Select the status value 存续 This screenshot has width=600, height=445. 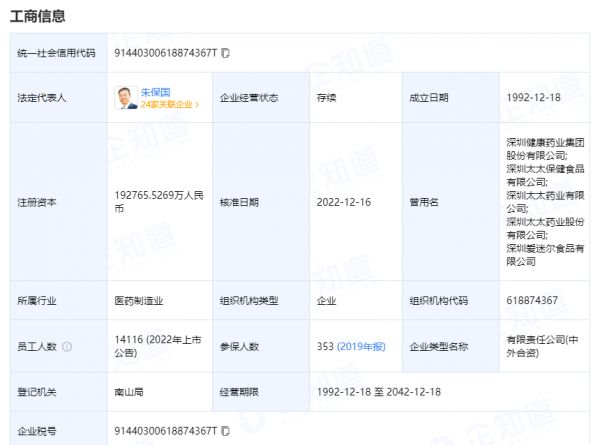pos(326,98)
